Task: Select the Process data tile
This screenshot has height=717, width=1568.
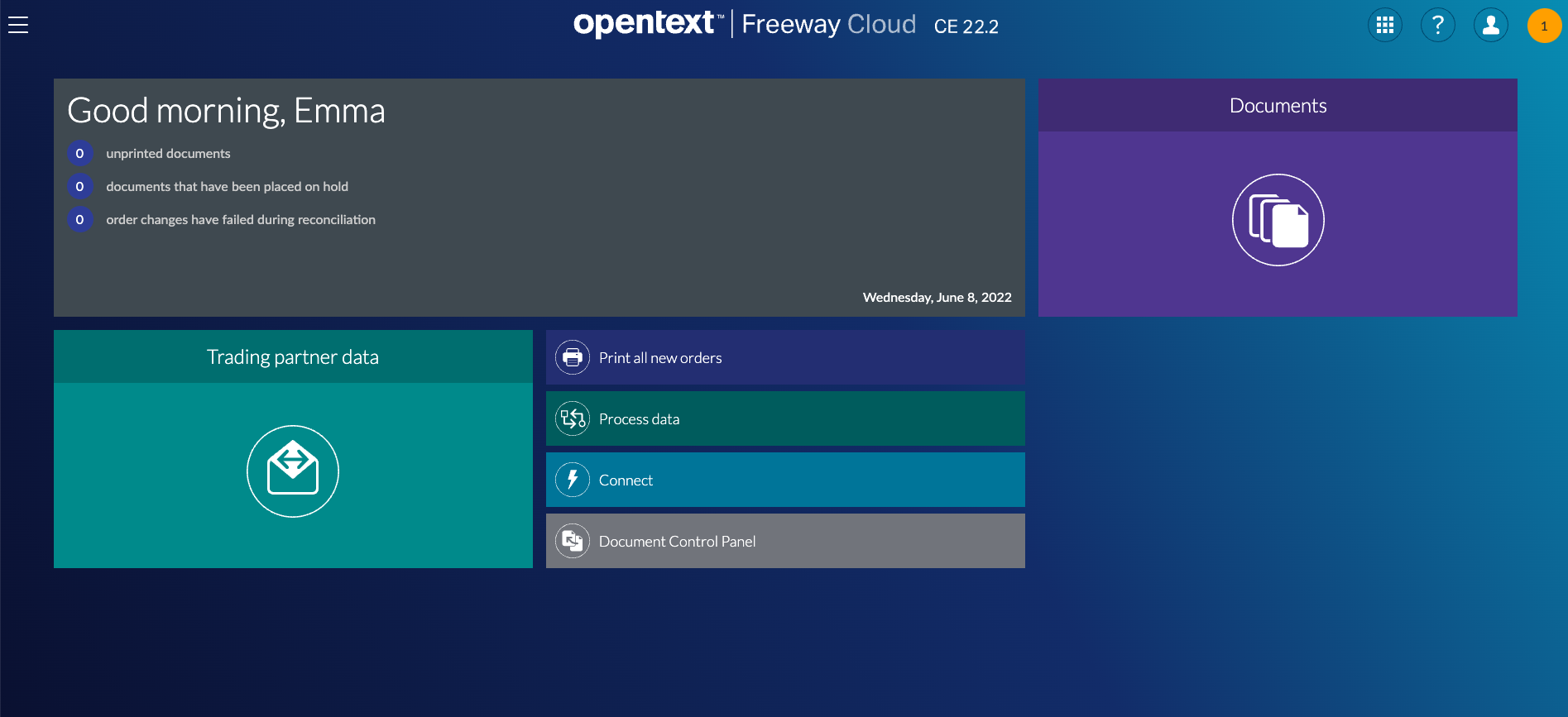Action: pos(785,418)
